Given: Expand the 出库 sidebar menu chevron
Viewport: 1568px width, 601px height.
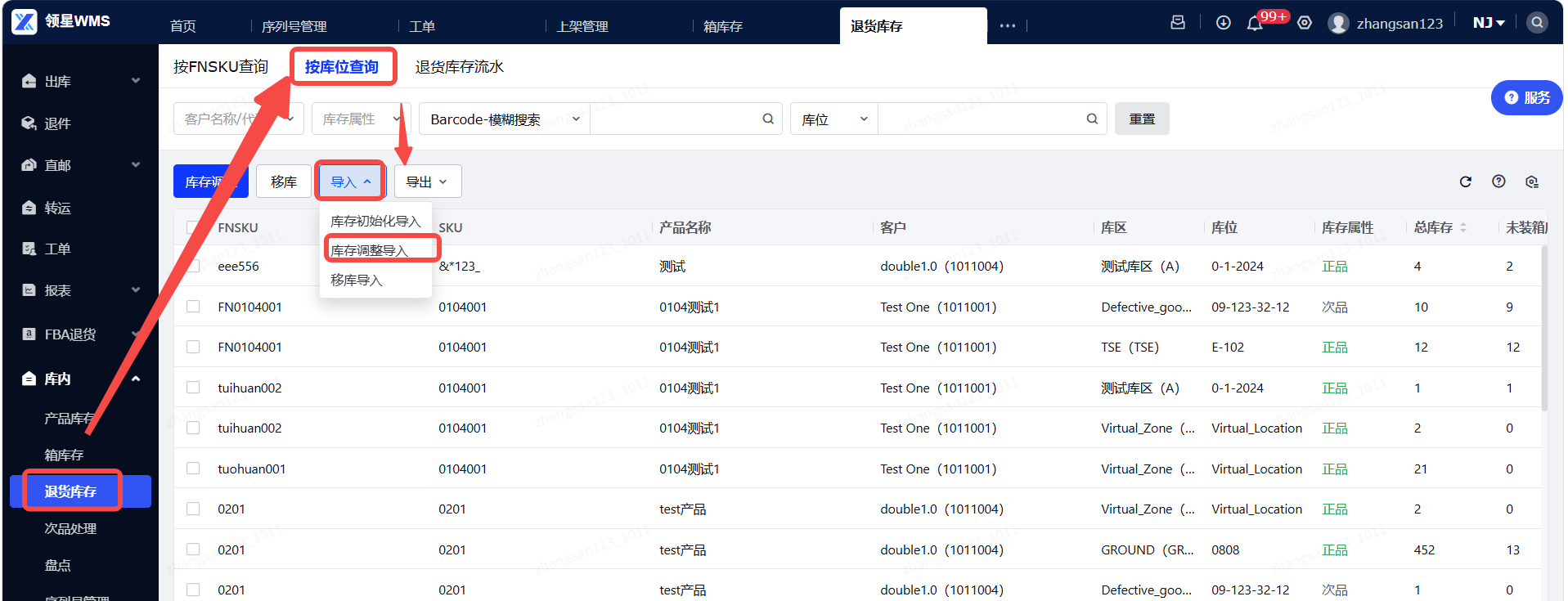Looking at the screenshot, I should pos(136,80).
